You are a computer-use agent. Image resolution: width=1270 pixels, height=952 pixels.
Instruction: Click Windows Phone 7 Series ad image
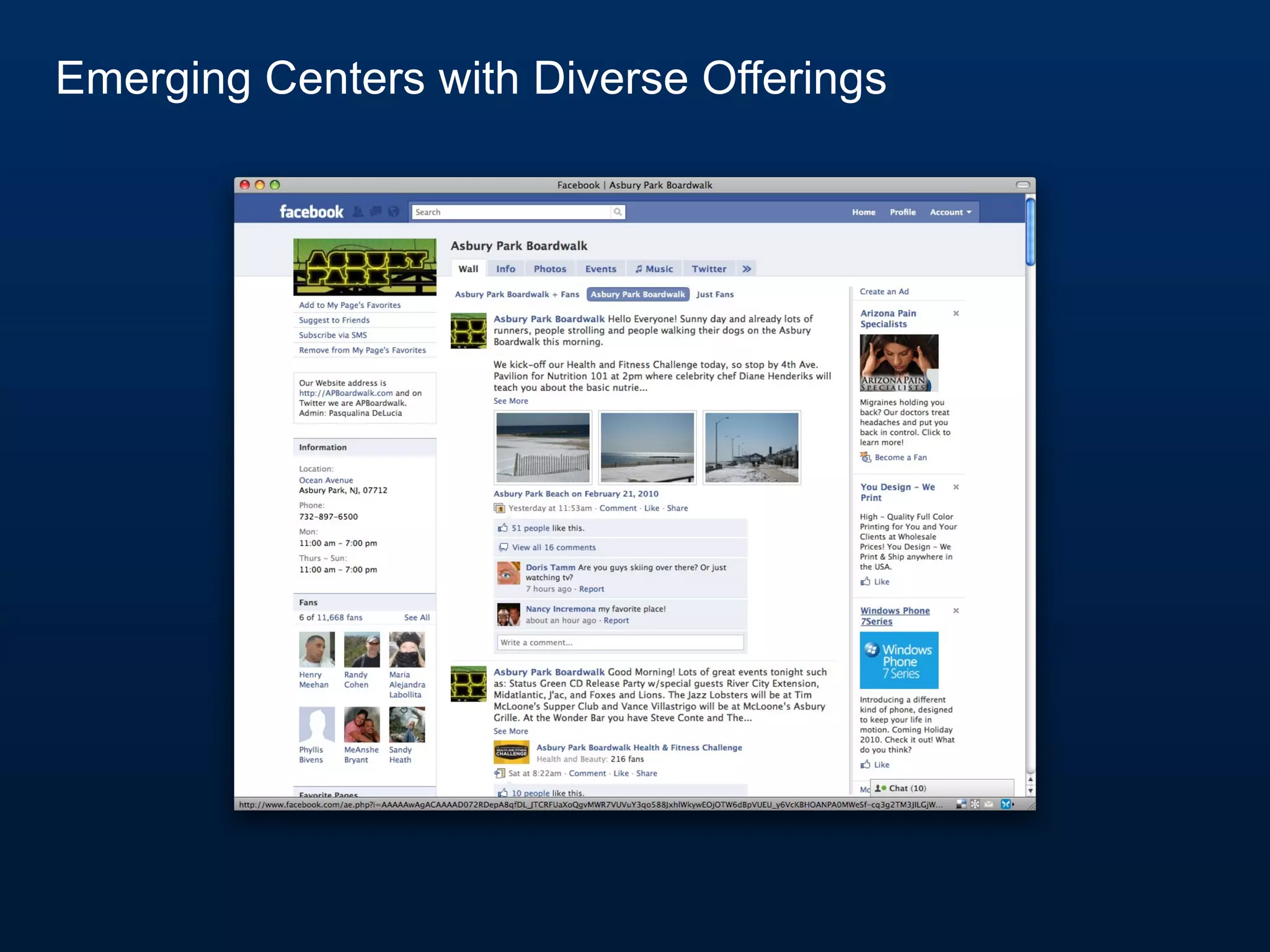(x=899, y=660)
